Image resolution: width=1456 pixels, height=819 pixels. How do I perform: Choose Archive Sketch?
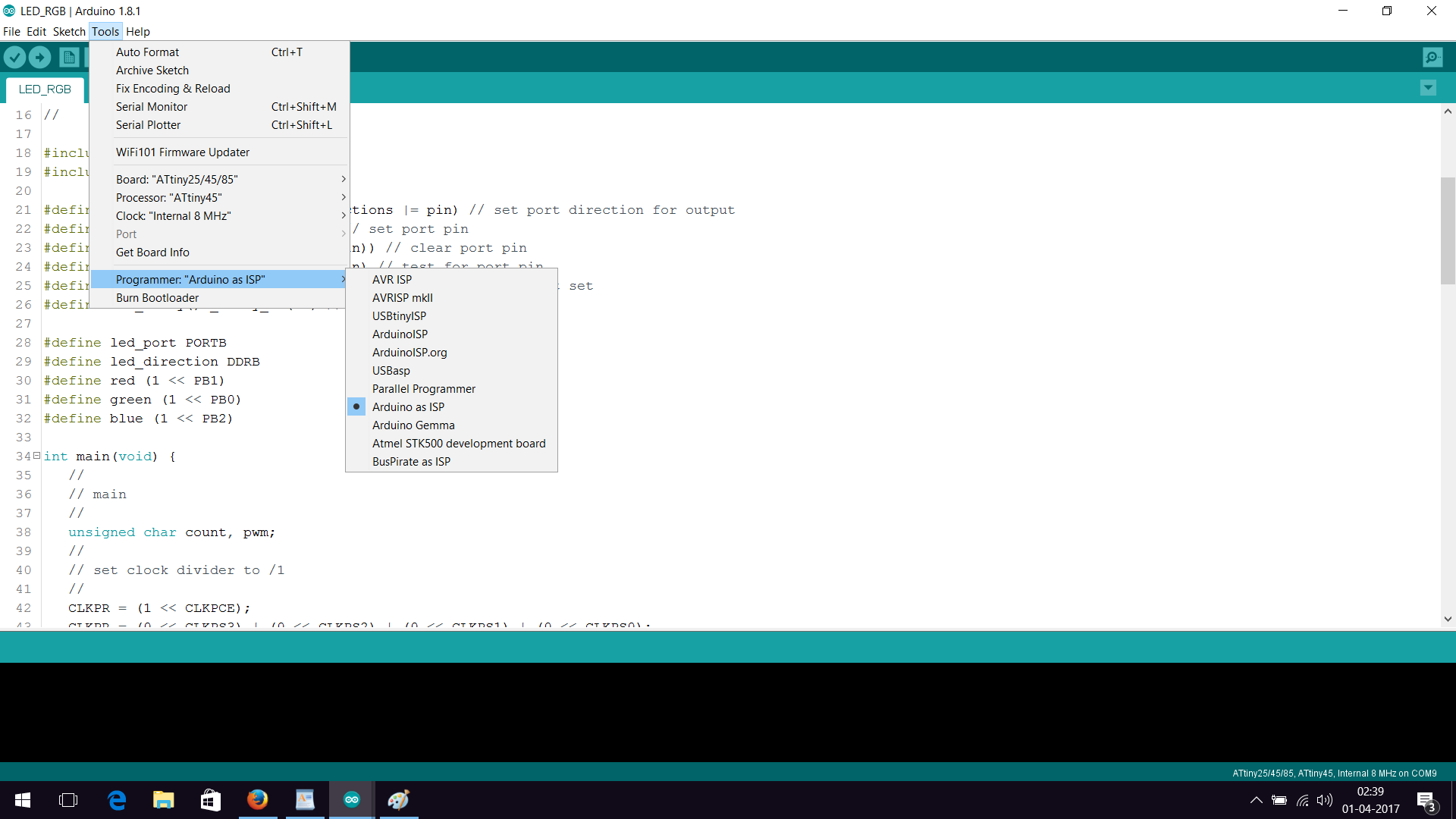219,71
